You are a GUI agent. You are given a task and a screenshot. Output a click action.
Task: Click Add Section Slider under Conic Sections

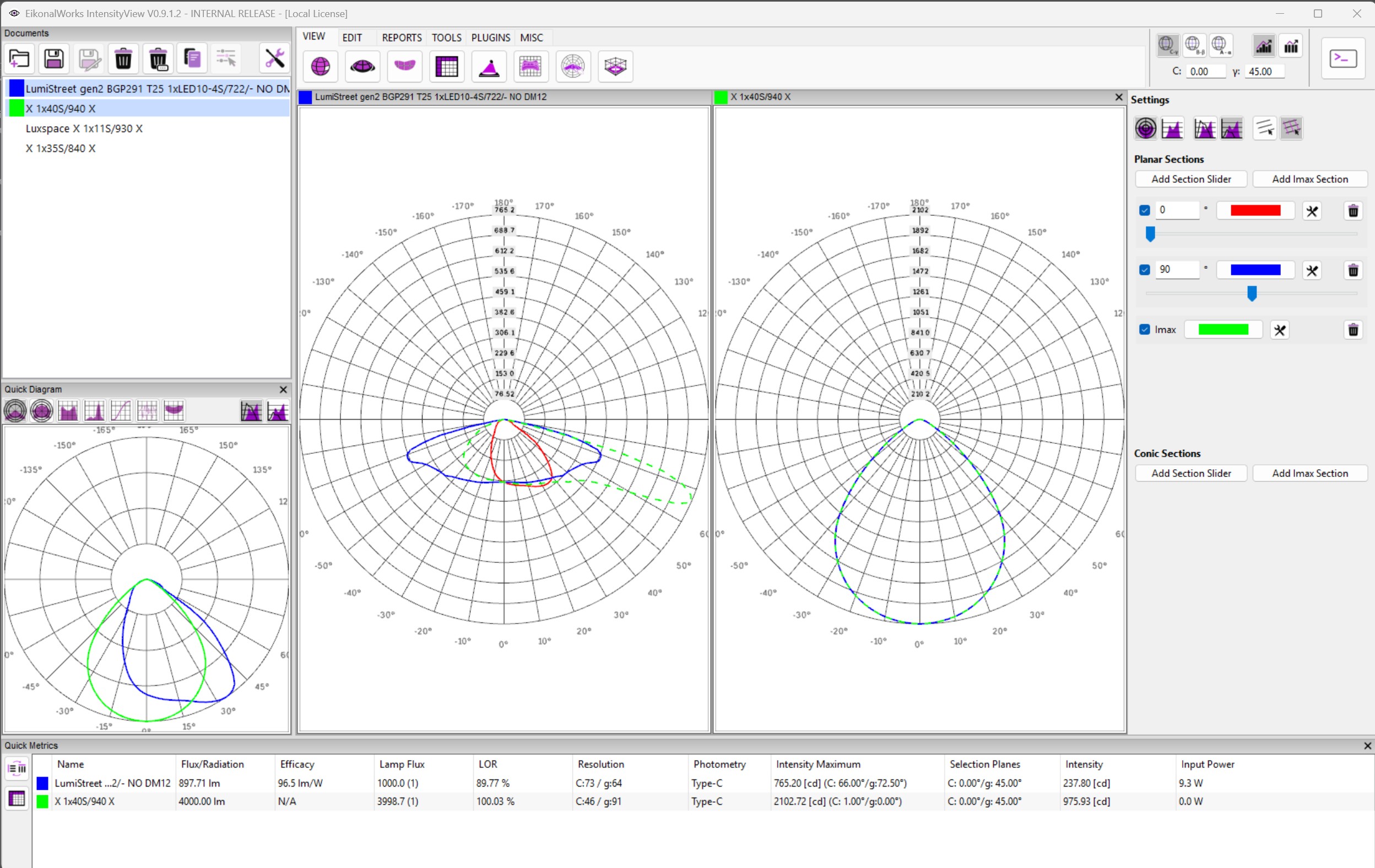[1191, 474]
